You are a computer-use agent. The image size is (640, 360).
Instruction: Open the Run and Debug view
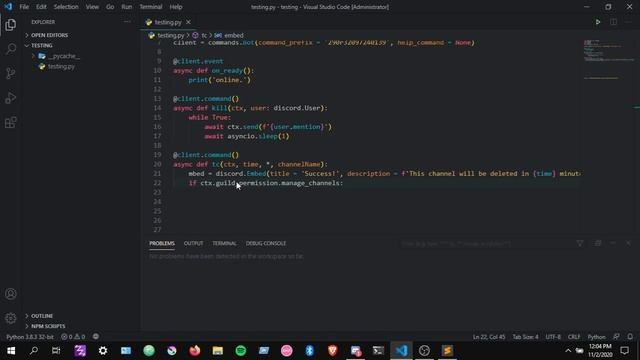11,98
